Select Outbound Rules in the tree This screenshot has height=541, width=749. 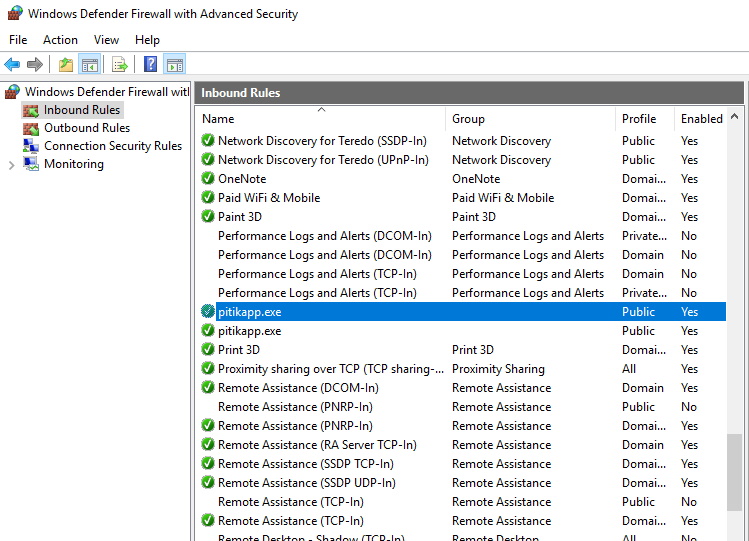[x=86, y=128]
